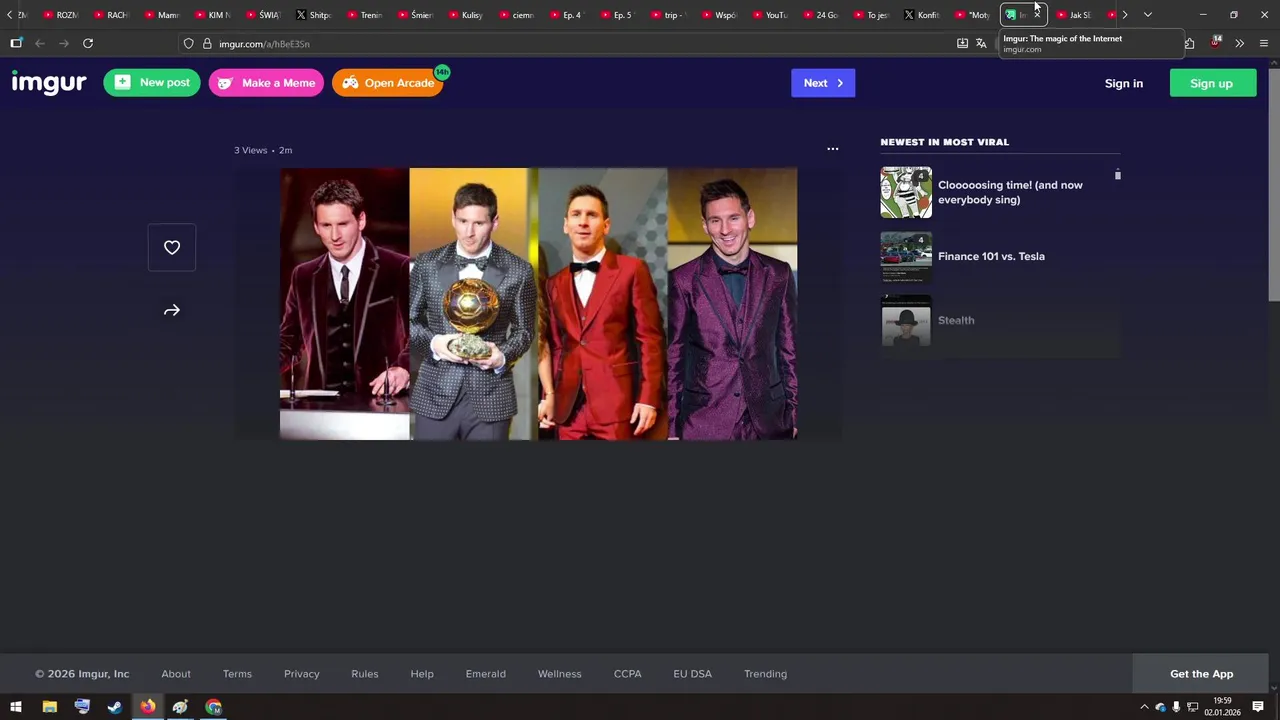Expand the more tools chevrons in toolbar
Screen dimensions: 1280x720
pos(1240,43)
